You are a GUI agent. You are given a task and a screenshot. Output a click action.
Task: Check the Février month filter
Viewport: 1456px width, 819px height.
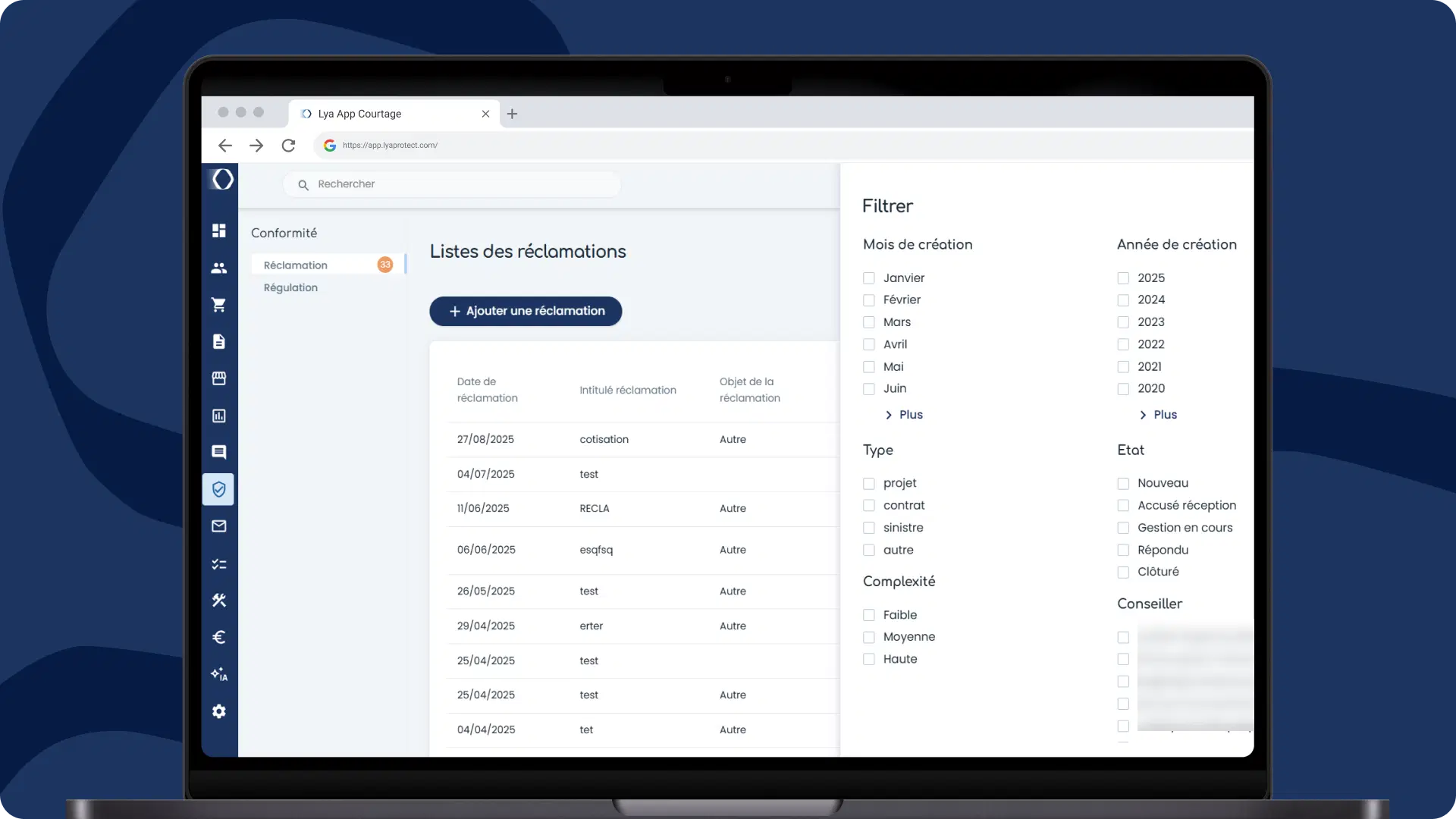[x=869, y=300]
